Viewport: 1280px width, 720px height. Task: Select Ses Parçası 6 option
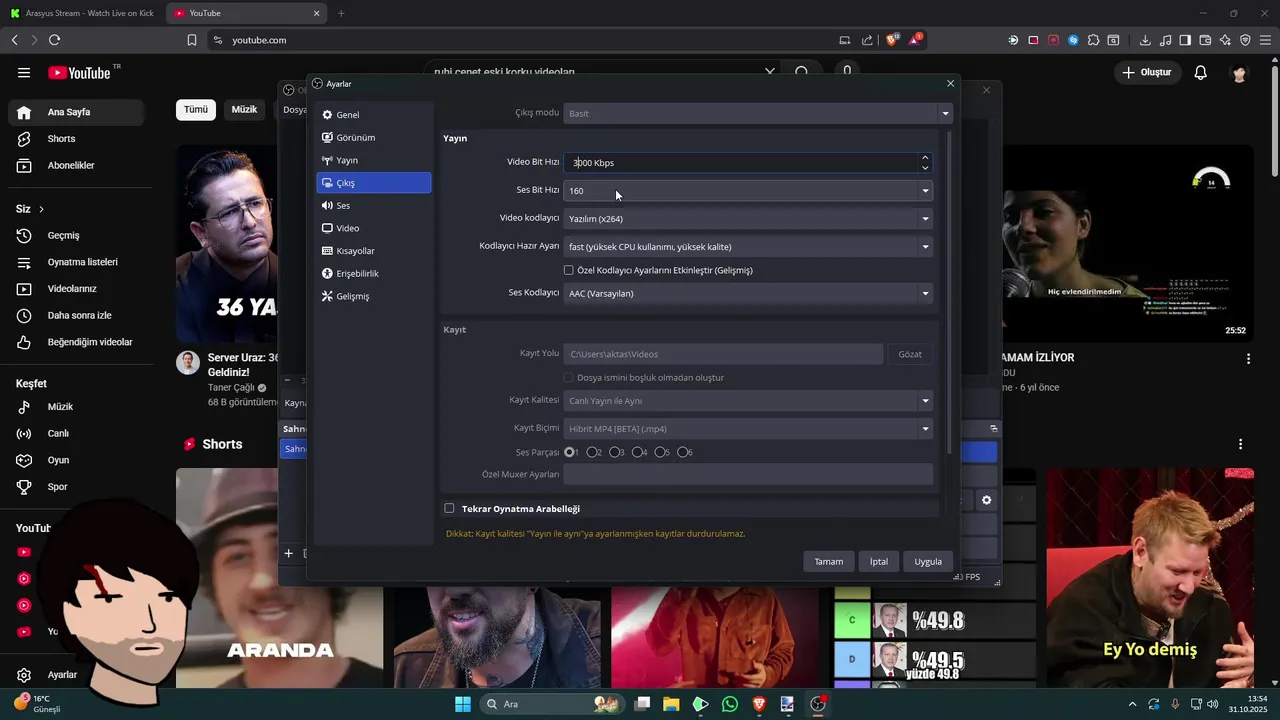(x=684, y=452)
